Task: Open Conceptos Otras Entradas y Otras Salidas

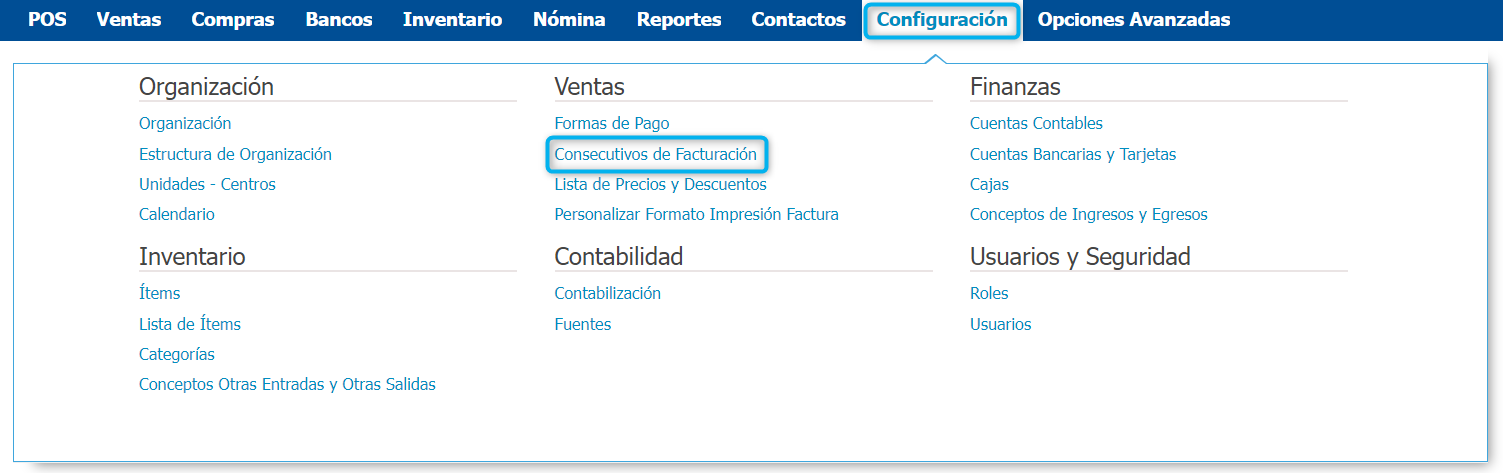Action: [287, 384]
